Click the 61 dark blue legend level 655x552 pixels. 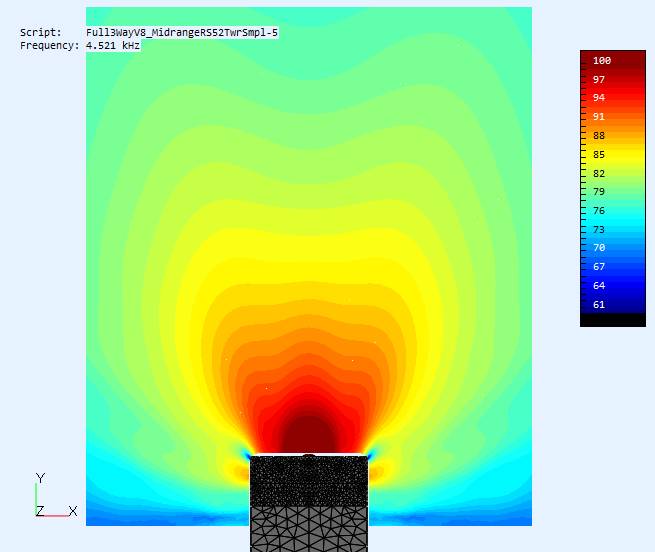[599, 305]
